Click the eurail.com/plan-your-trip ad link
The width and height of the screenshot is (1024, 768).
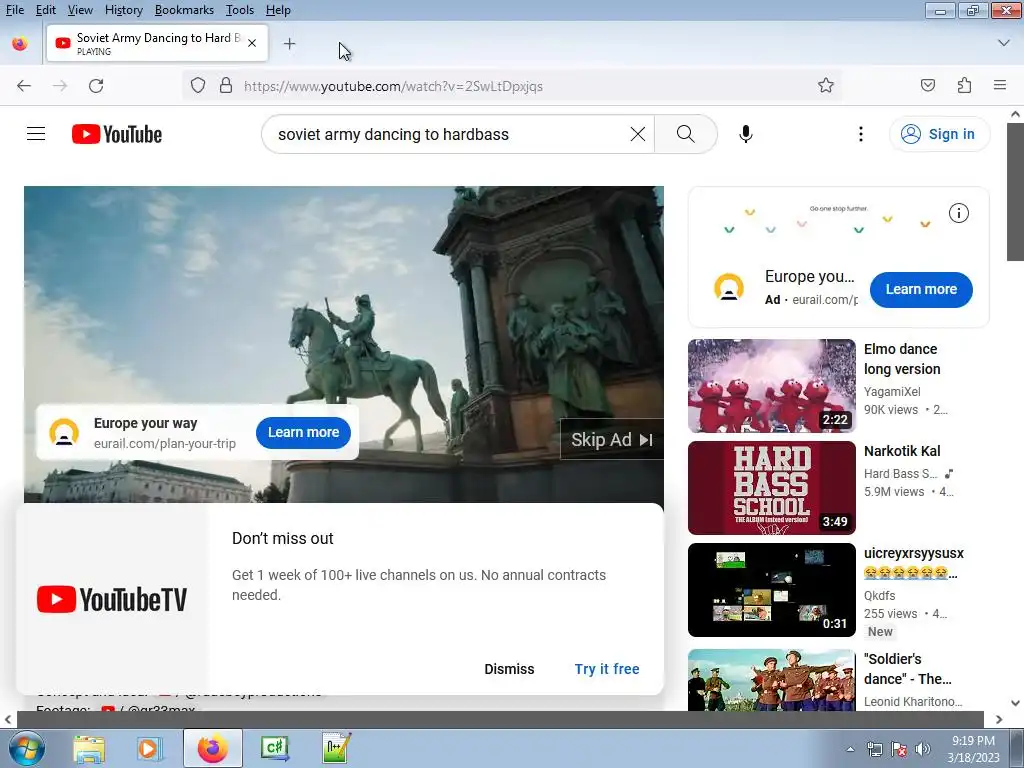pyautogui.click(x=165, y=443)
